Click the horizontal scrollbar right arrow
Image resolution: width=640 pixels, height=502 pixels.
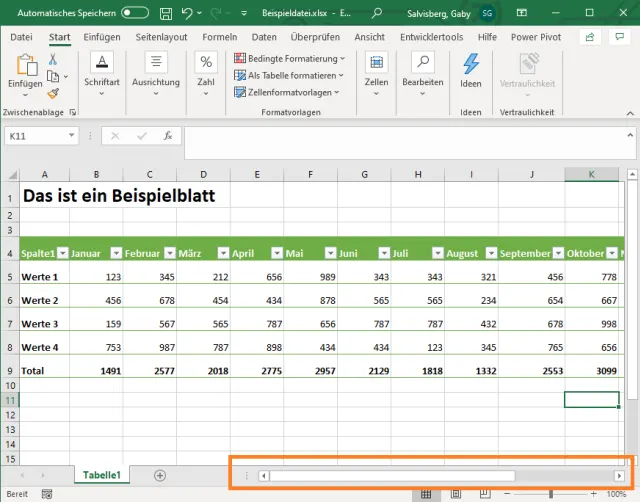(620, 476)
